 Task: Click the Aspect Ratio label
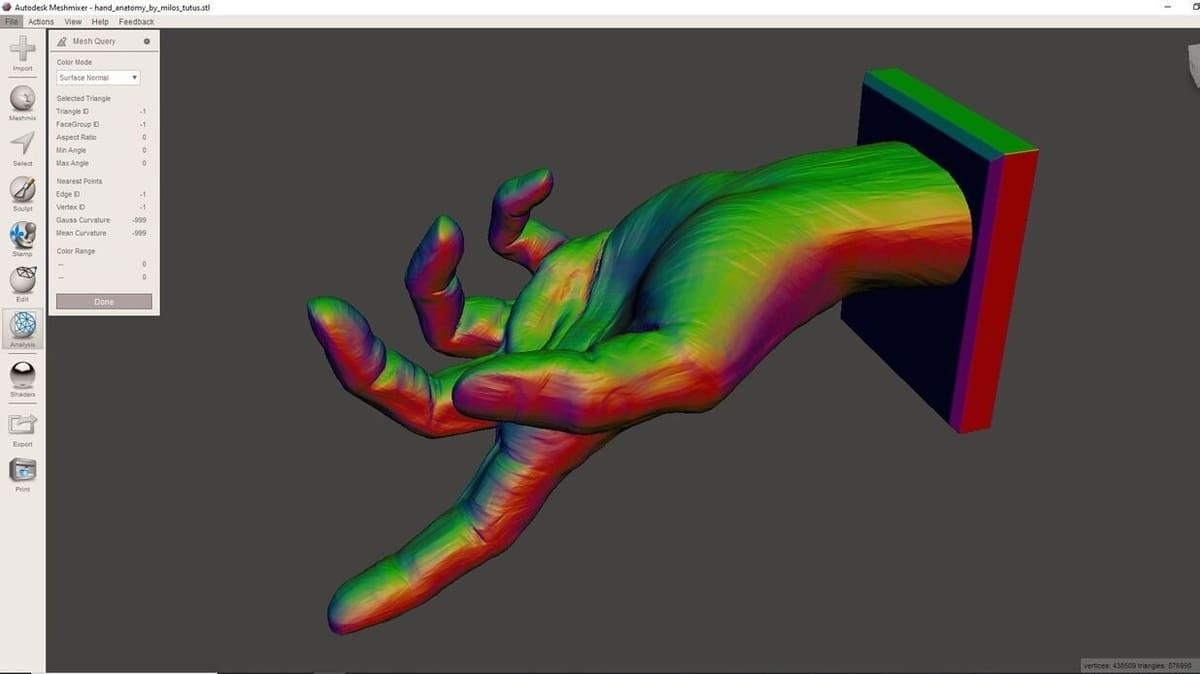click(x=76, y=137)
